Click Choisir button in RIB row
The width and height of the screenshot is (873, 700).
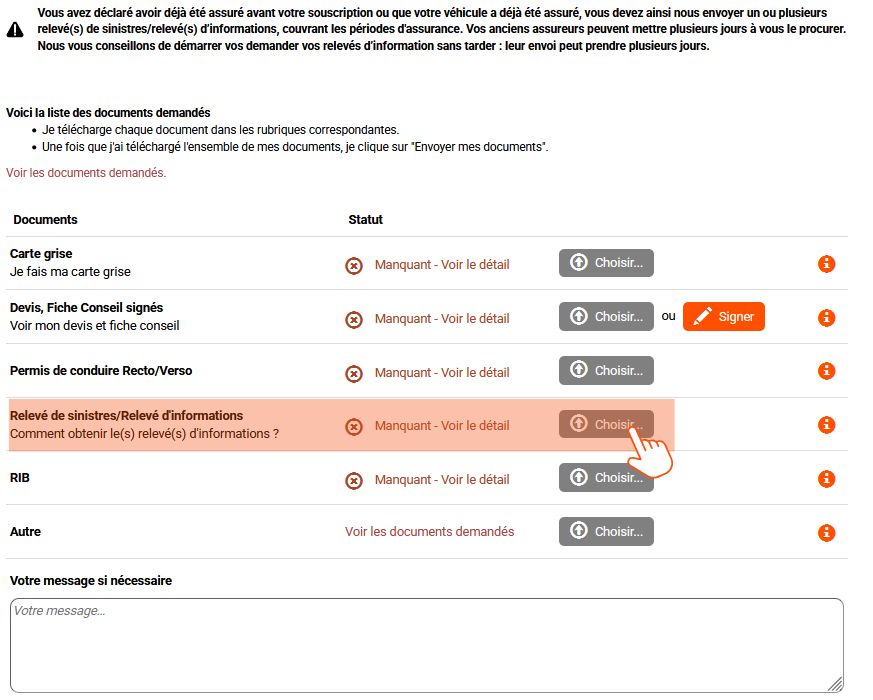coord(606,478)
